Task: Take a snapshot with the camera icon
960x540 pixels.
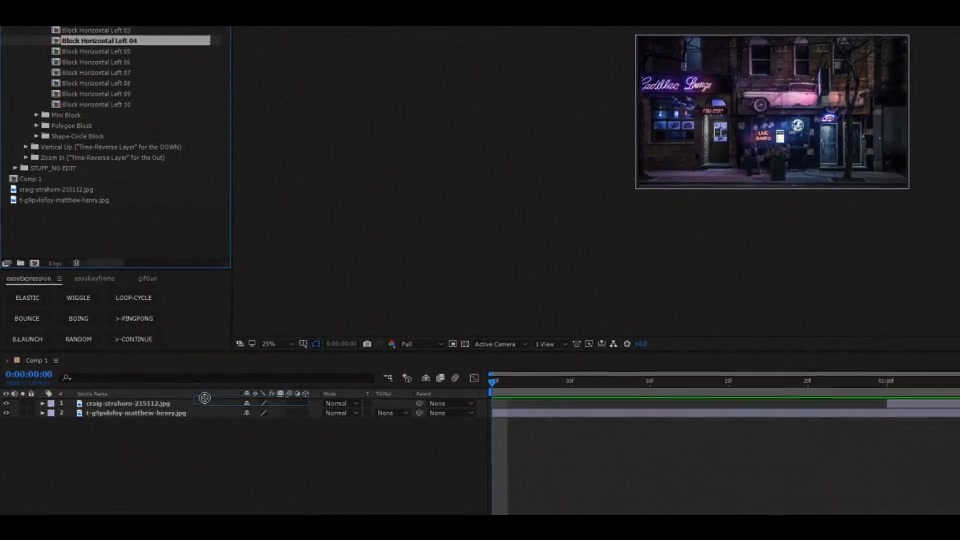Action: [x=367, y=344]
